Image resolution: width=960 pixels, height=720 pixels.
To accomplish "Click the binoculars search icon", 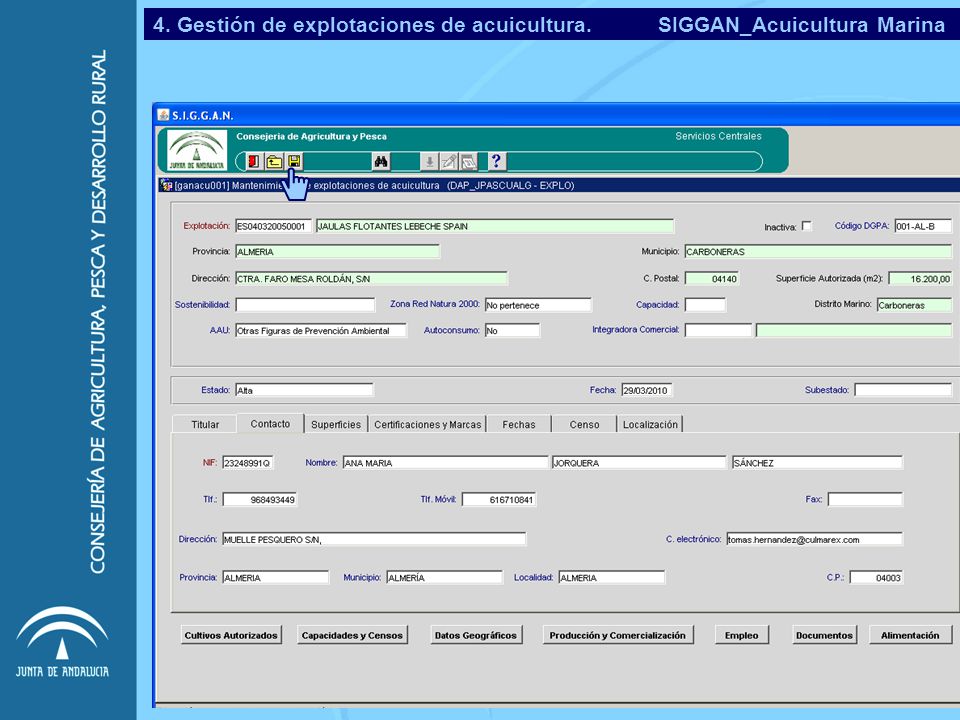I will (x=381, y=162).
